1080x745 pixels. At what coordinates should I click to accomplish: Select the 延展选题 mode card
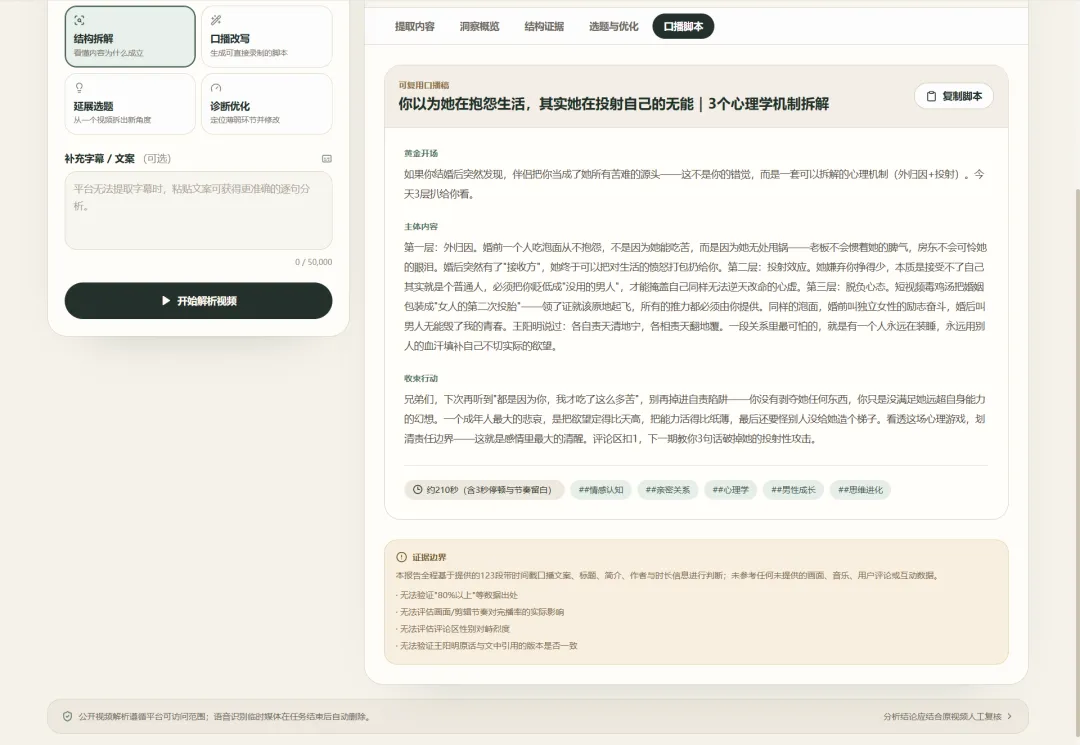click(130, 104)
